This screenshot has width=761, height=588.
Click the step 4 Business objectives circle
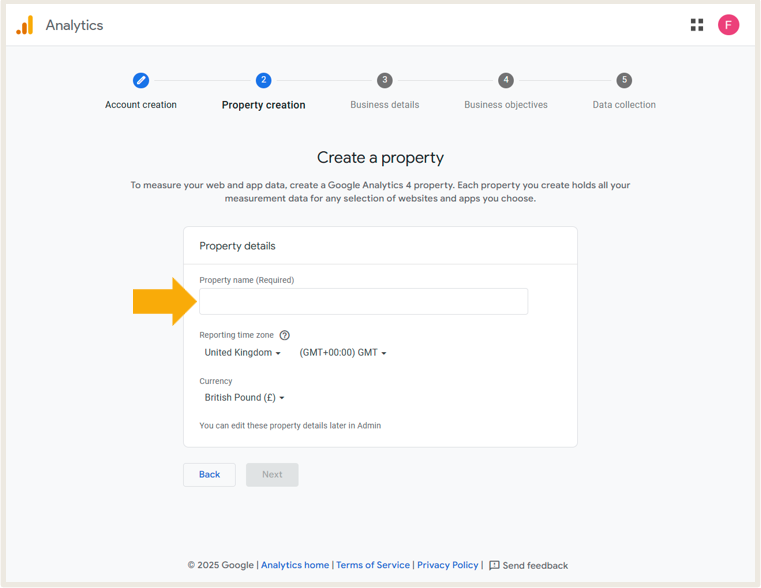pos(506,80)
